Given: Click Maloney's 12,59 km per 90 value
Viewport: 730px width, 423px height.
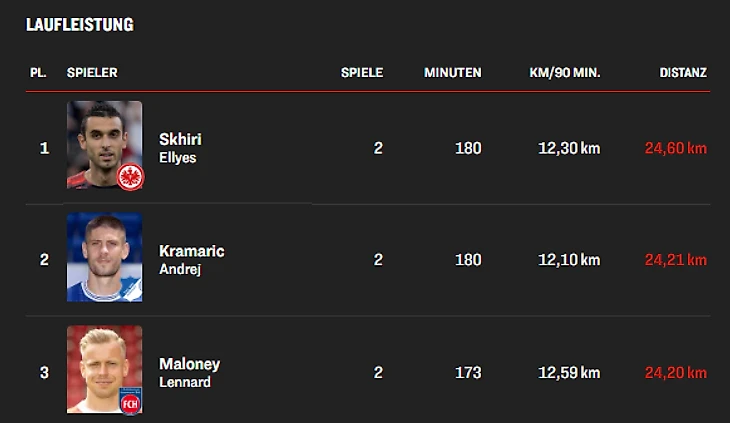Looking at the screenshot, I should pos(569,372).
